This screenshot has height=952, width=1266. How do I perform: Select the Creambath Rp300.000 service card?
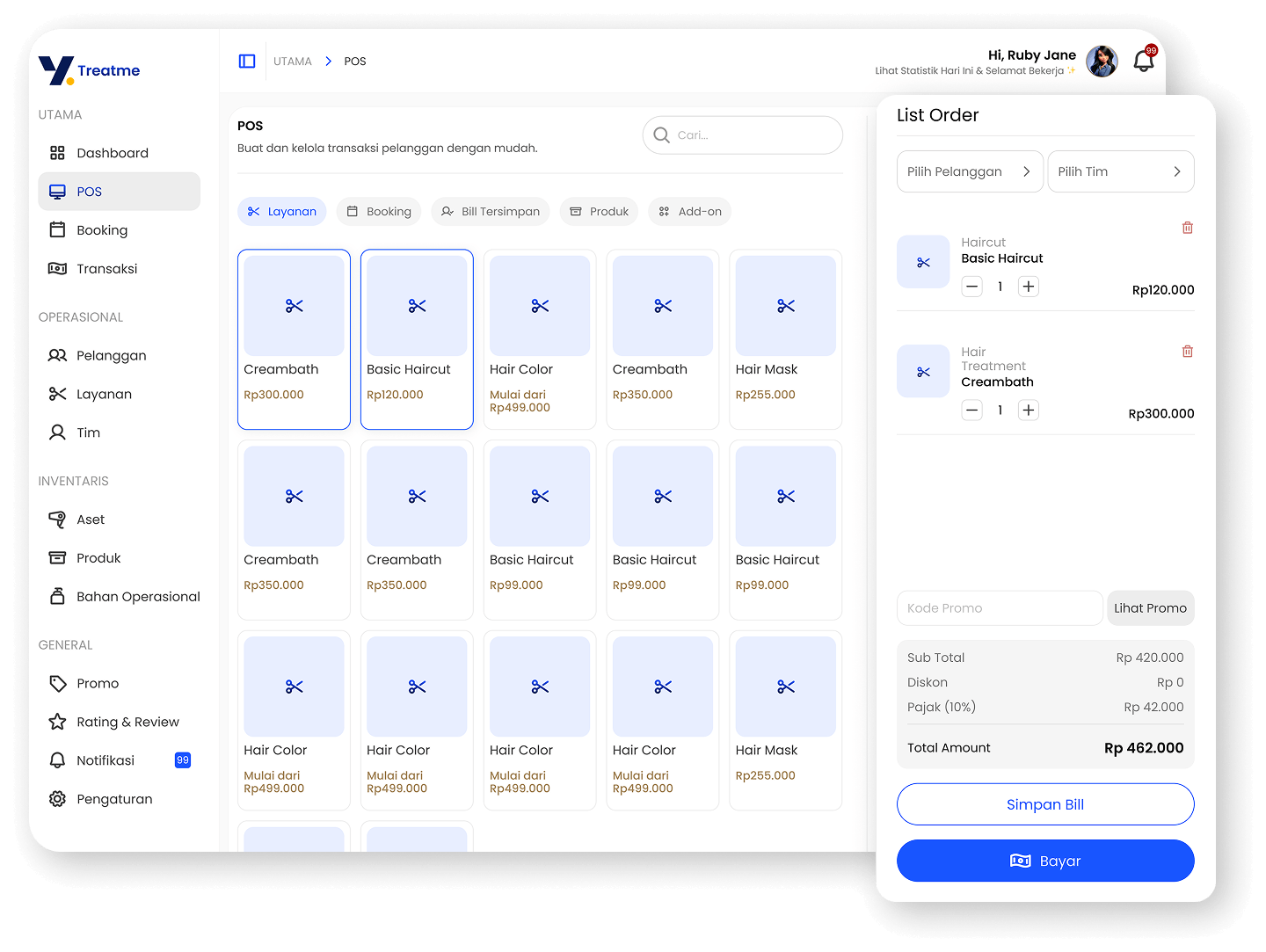coord(294,339)
